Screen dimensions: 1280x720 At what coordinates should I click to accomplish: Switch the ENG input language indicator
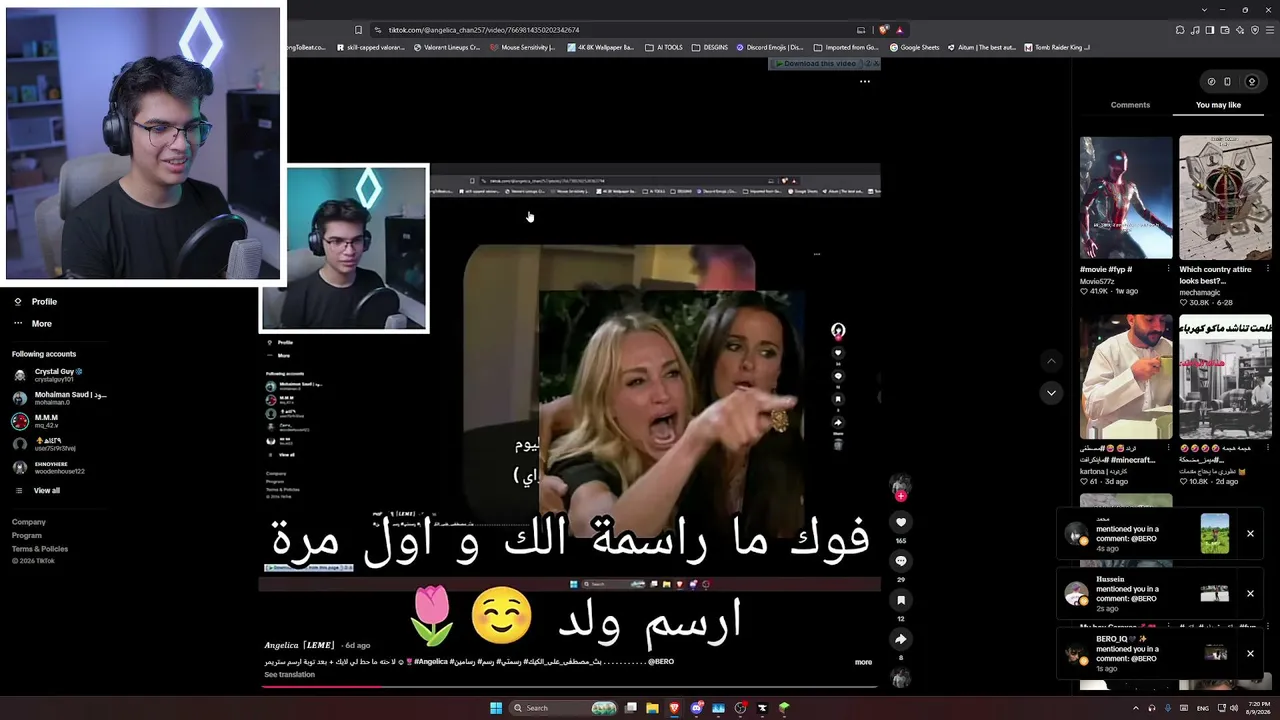[1203, 708]
